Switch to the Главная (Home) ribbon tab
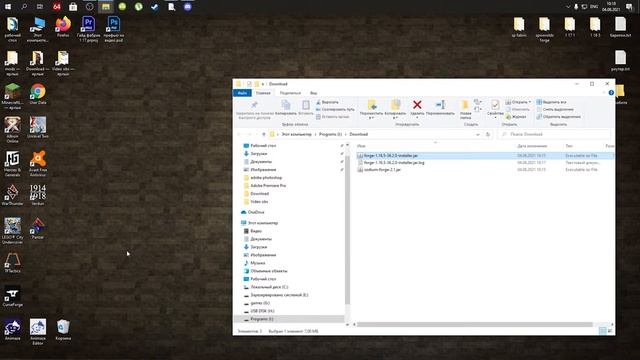The width and height of the screenshot is (640, 360). click(263, 93)
